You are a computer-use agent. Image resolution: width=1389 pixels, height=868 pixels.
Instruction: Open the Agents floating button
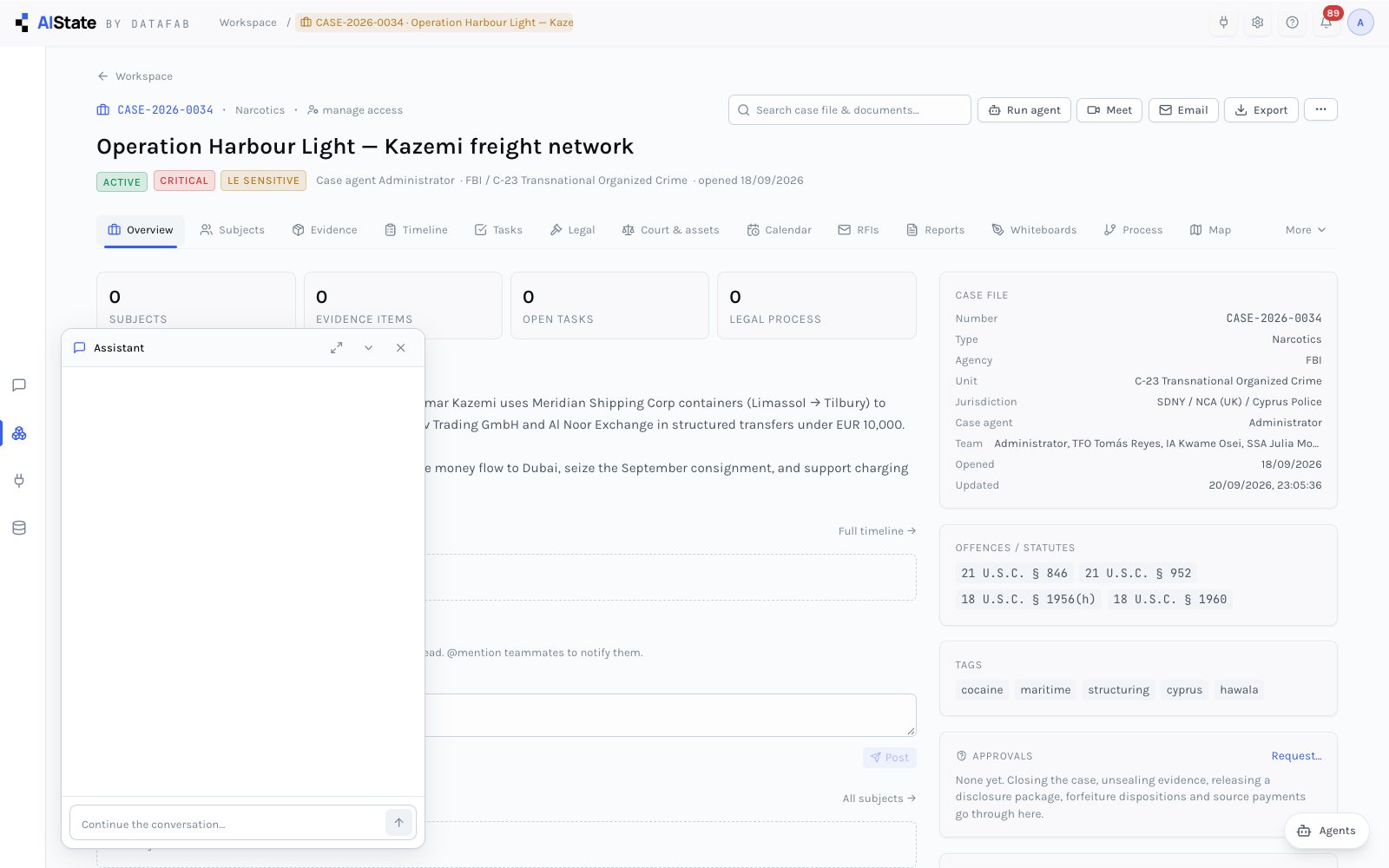click(x=1326, y=831)
